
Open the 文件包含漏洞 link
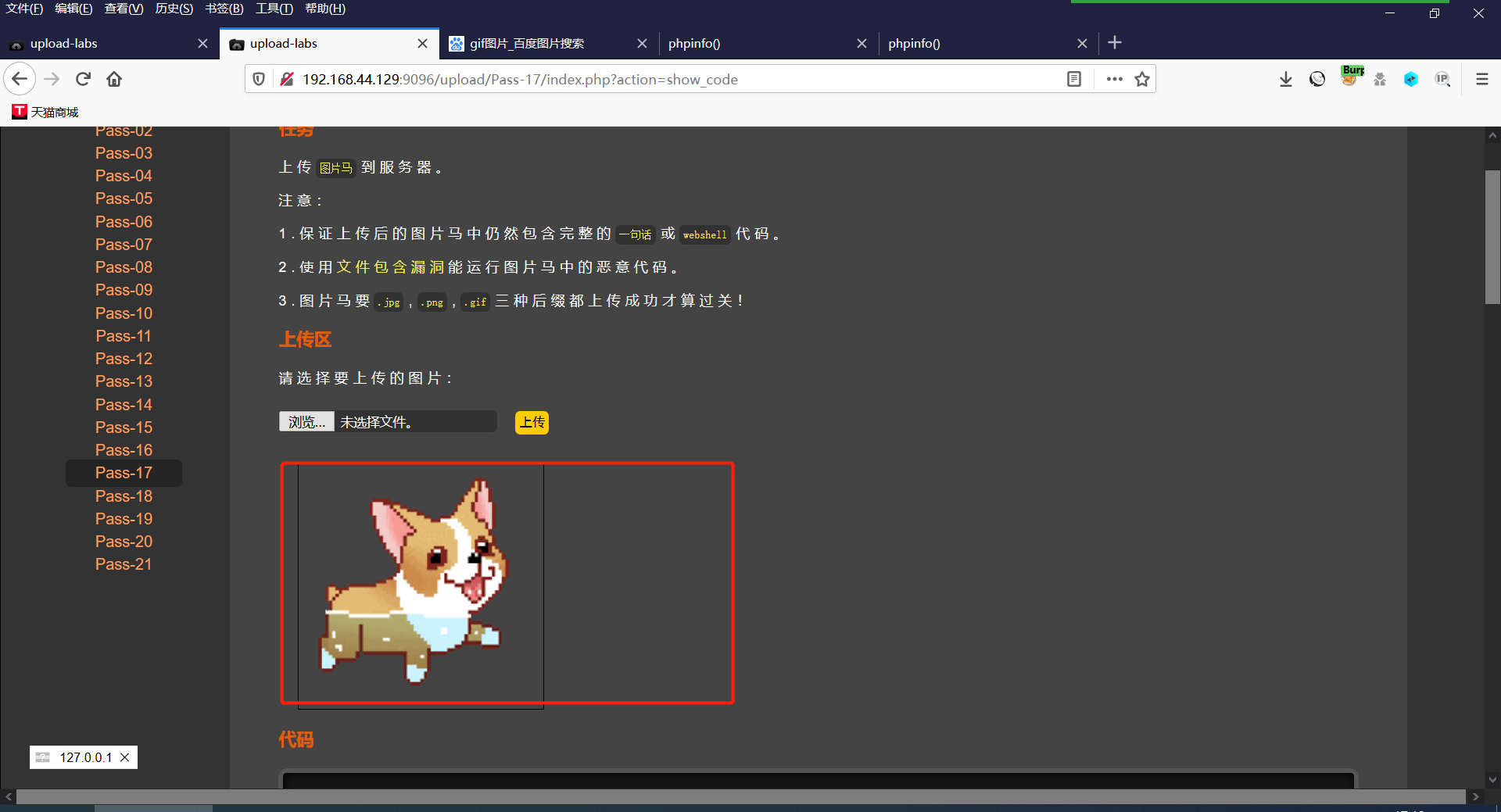(391, 267)
